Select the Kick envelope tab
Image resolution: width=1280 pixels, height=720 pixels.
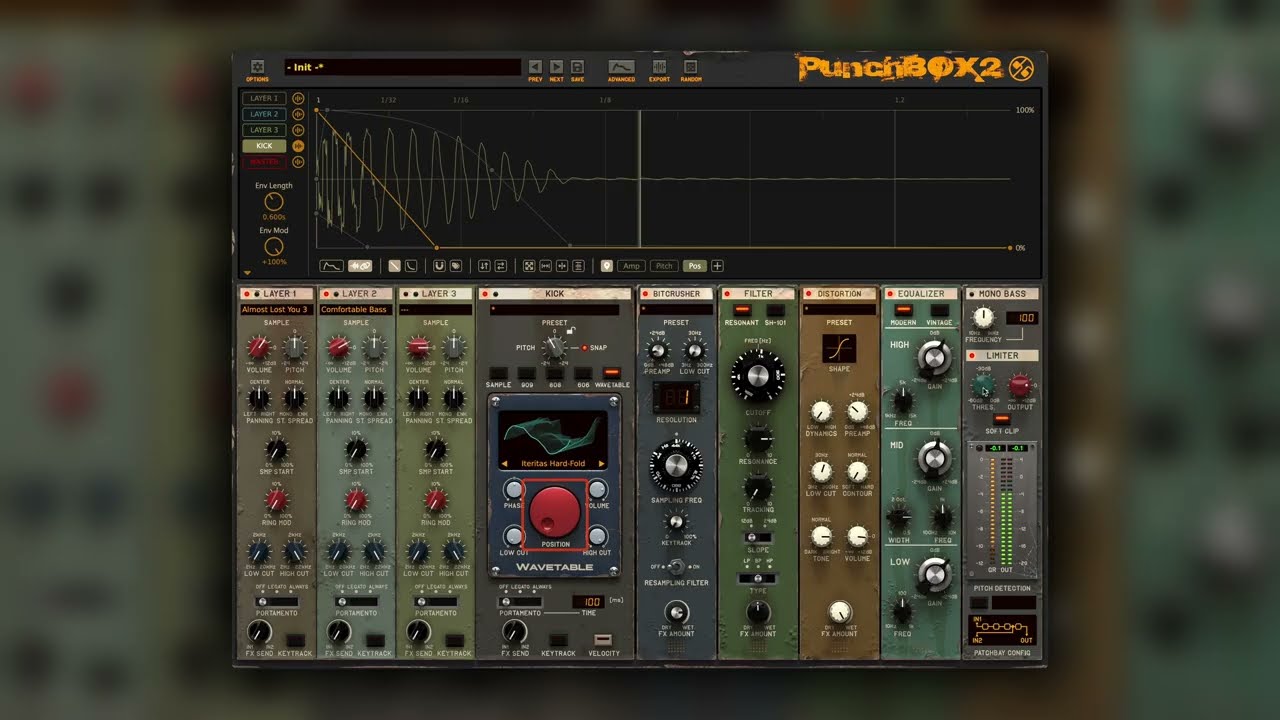click(264, 146)
